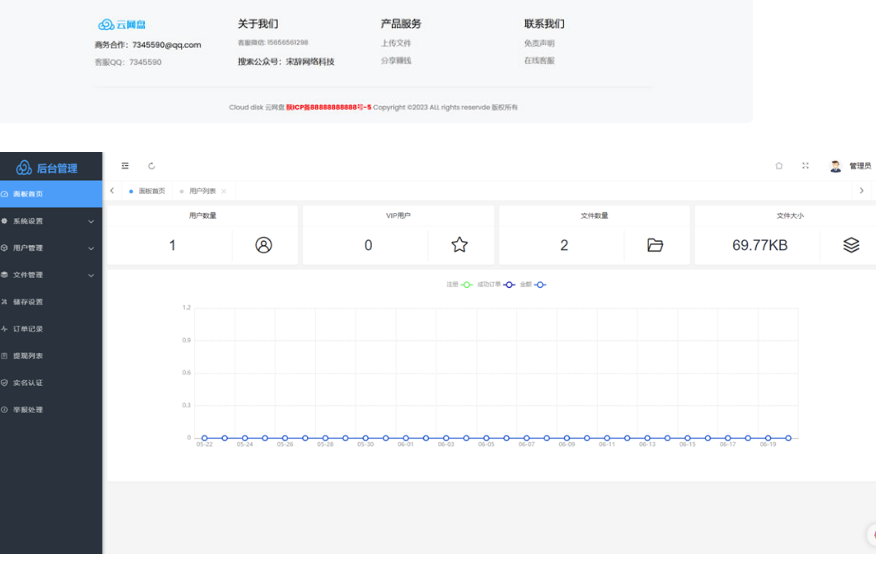
Task: Click the 69.77KB file size value
Action: (x=760, y=245)
